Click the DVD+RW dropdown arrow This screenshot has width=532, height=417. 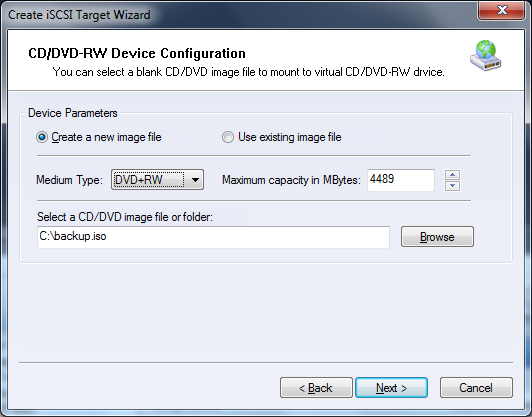(x=195, y=180)
